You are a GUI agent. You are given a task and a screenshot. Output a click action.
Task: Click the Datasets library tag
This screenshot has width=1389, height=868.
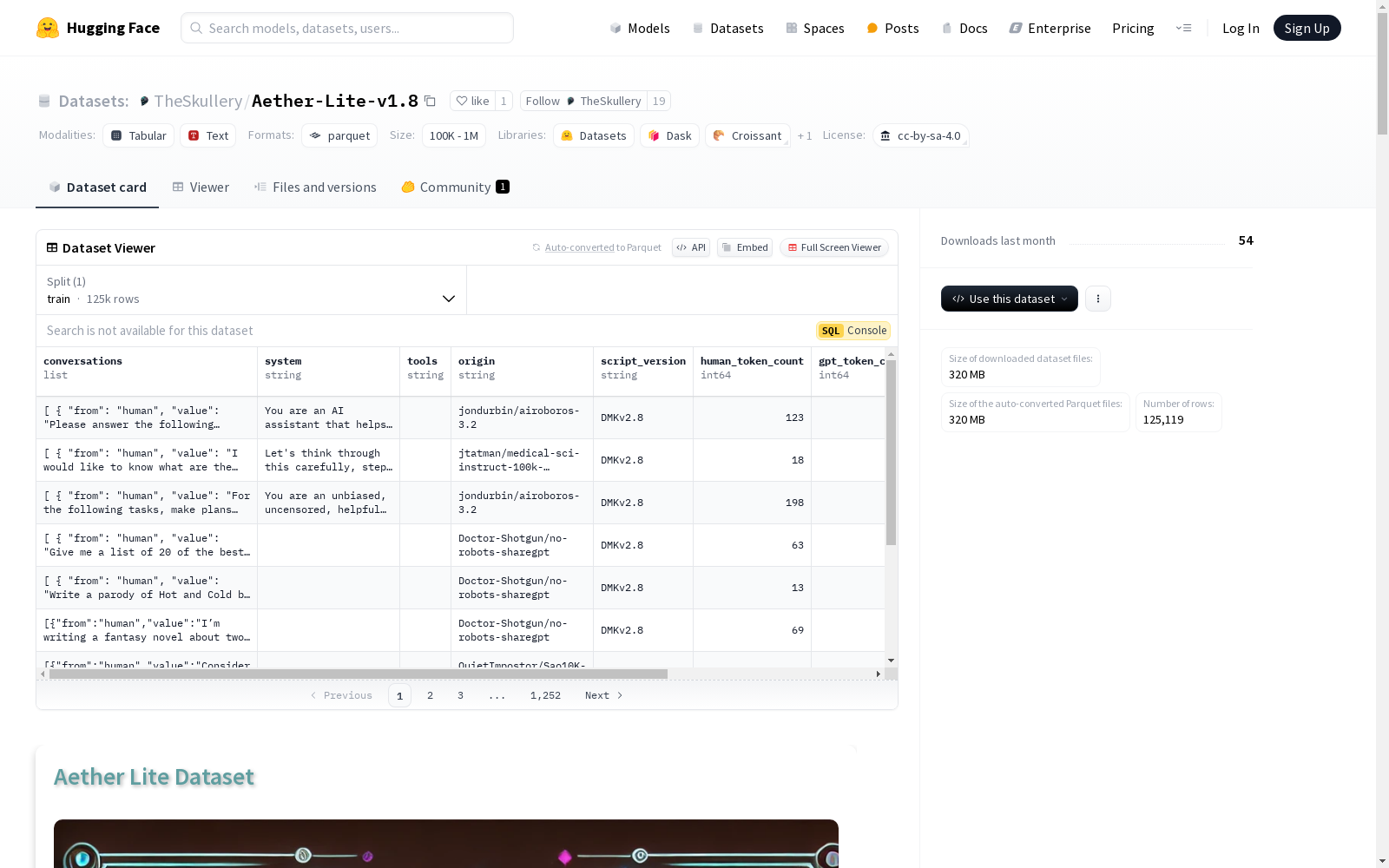pos(594,135)
